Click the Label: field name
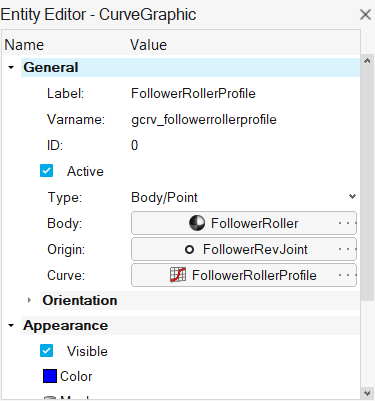Image resolution: width=375 pixels, height=401 pixels. [x=65, y=93]
